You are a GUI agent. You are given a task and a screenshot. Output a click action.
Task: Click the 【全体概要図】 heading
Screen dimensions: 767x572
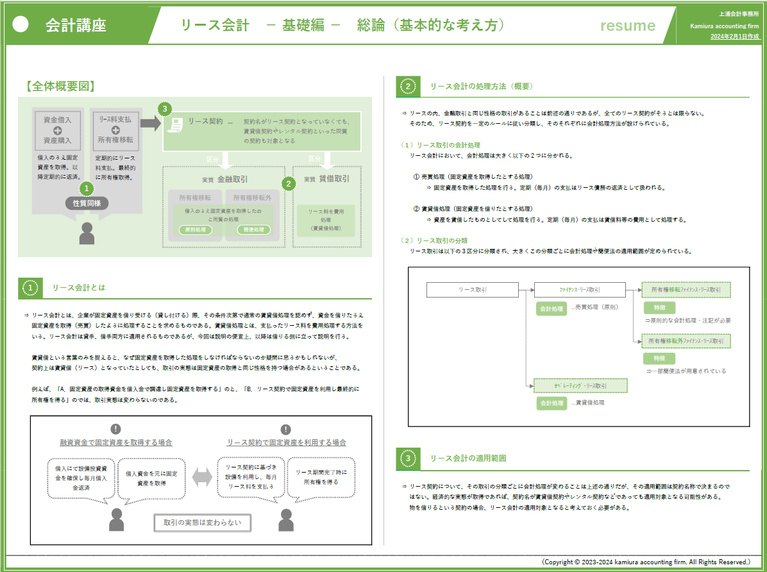60,86
